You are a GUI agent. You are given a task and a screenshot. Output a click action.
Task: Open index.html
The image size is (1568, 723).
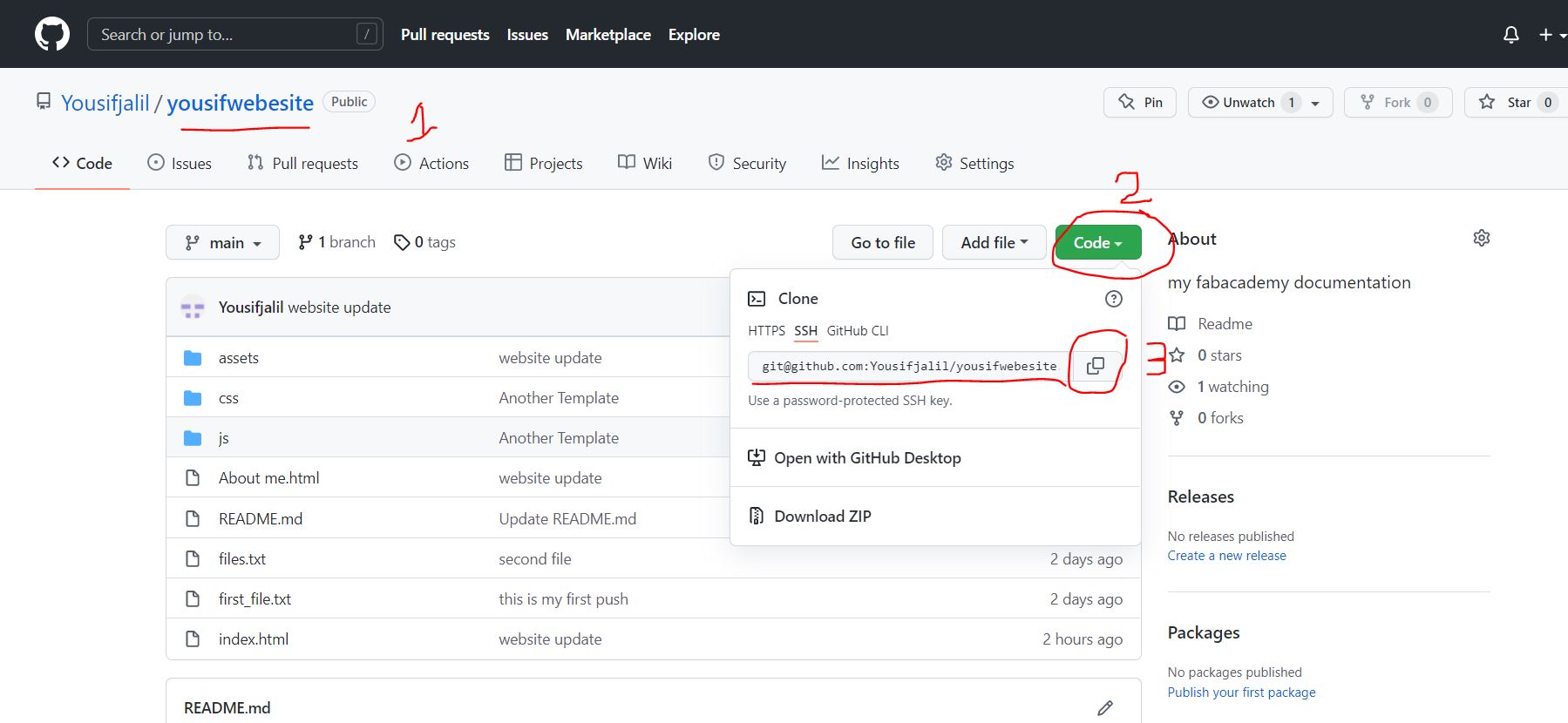pos(254,639)
